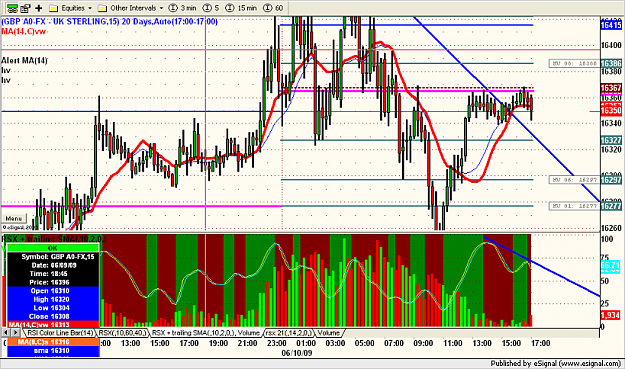Select the RSX + trailing SMA Volume tab

tap(206, 333)
